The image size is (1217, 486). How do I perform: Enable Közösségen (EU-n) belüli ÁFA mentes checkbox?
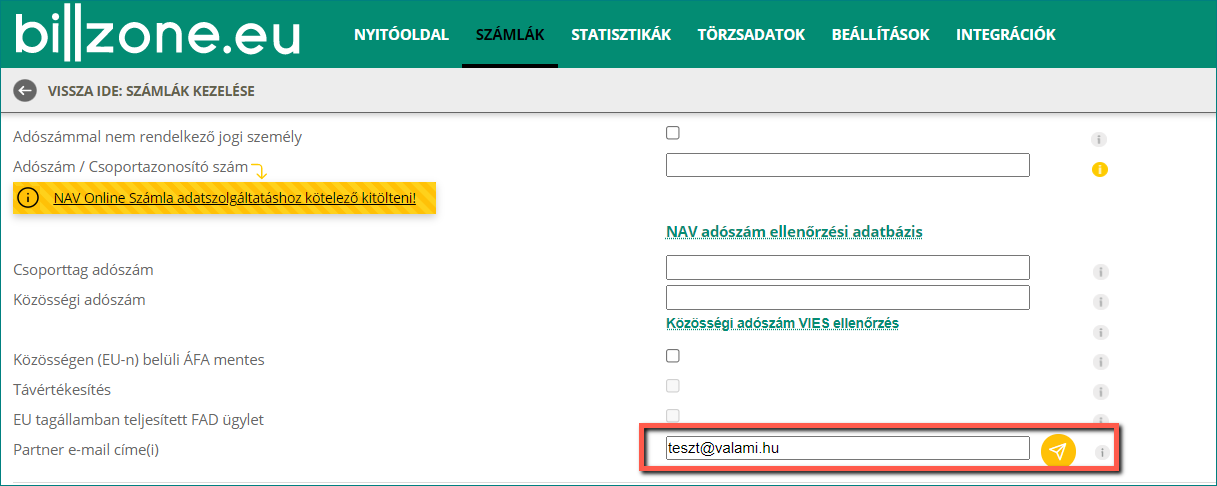(673, 355)
